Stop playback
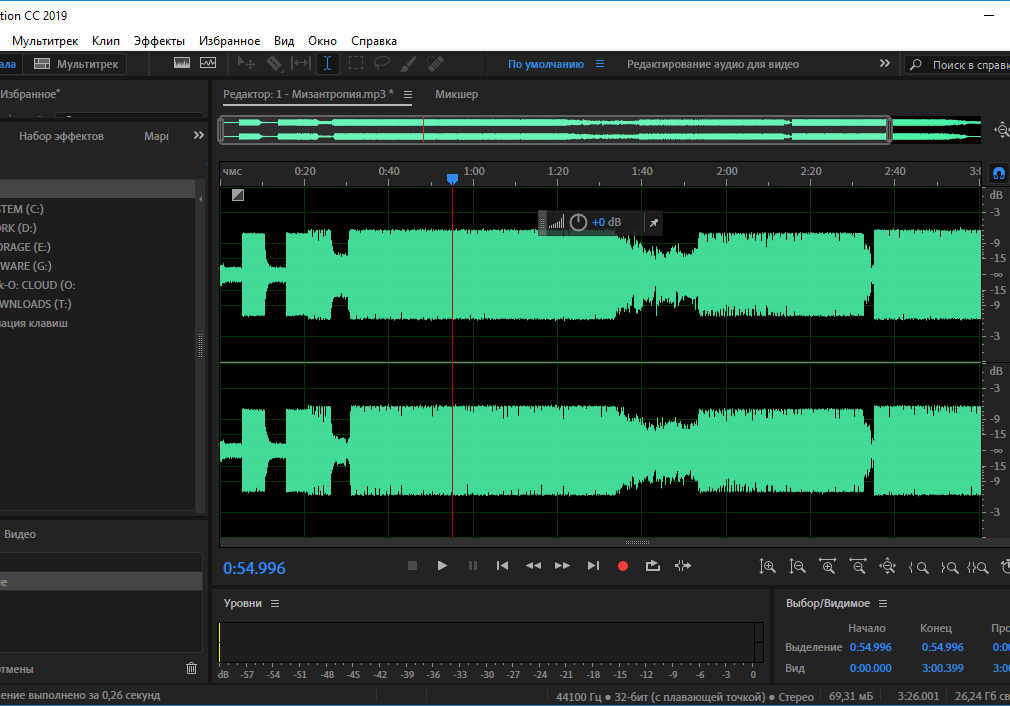The image size is (1010, 706). coord(412,566)
